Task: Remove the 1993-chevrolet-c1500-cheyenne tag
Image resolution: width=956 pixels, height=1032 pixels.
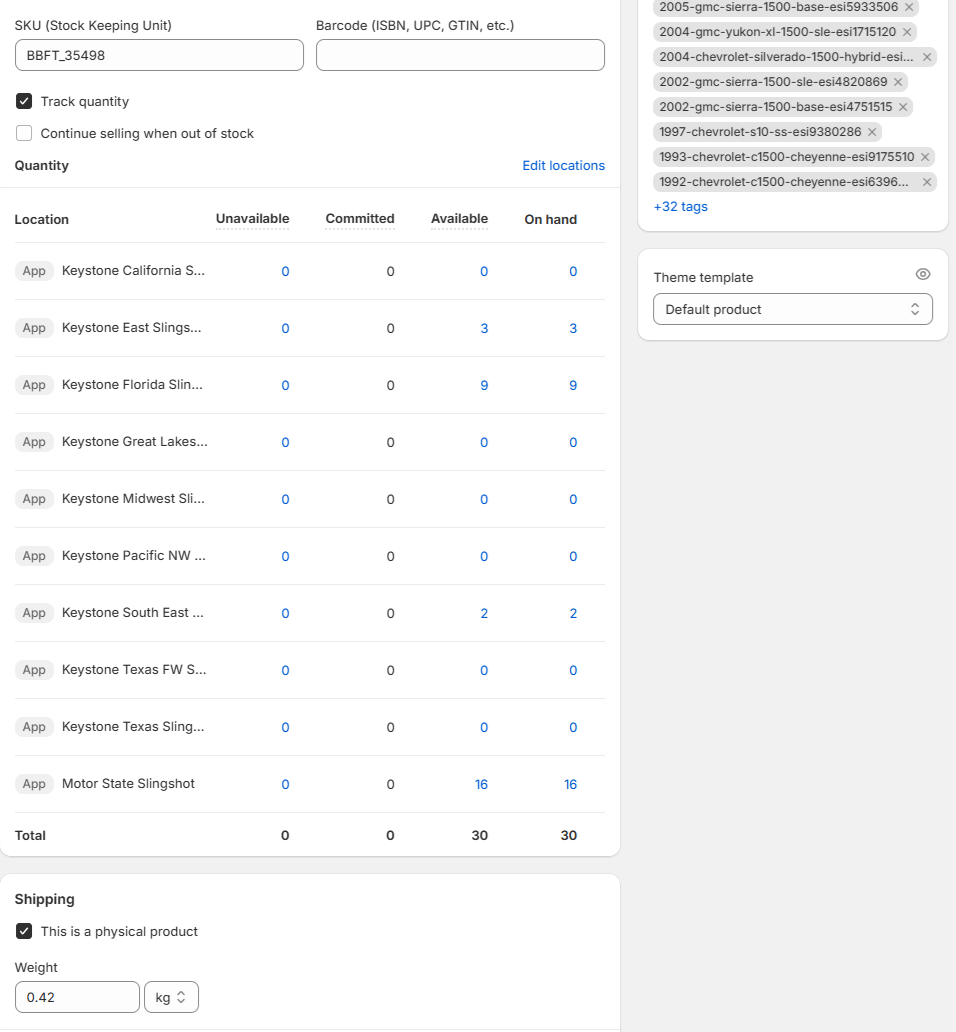Action: 924,157
